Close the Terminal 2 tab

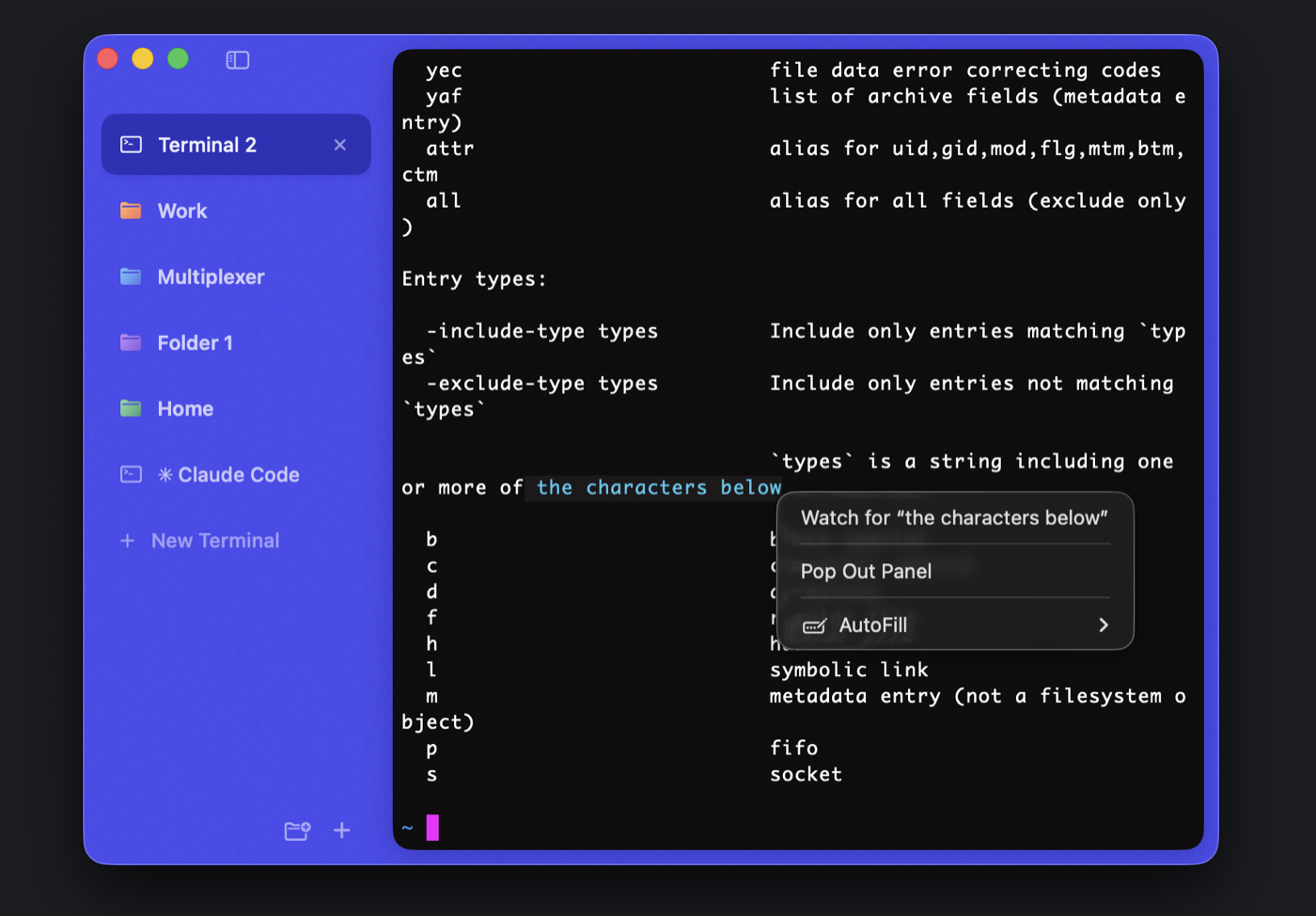click(340, 145)
